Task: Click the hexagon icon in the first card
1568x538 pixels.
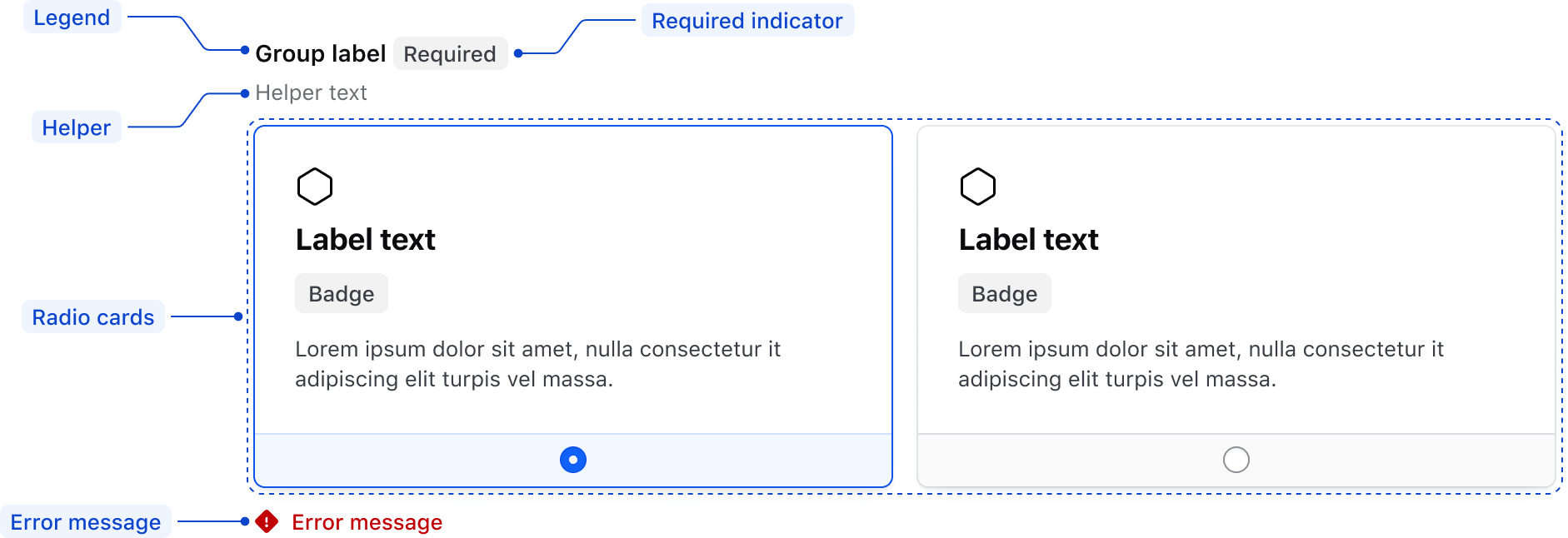Action: tap(315, 187)
